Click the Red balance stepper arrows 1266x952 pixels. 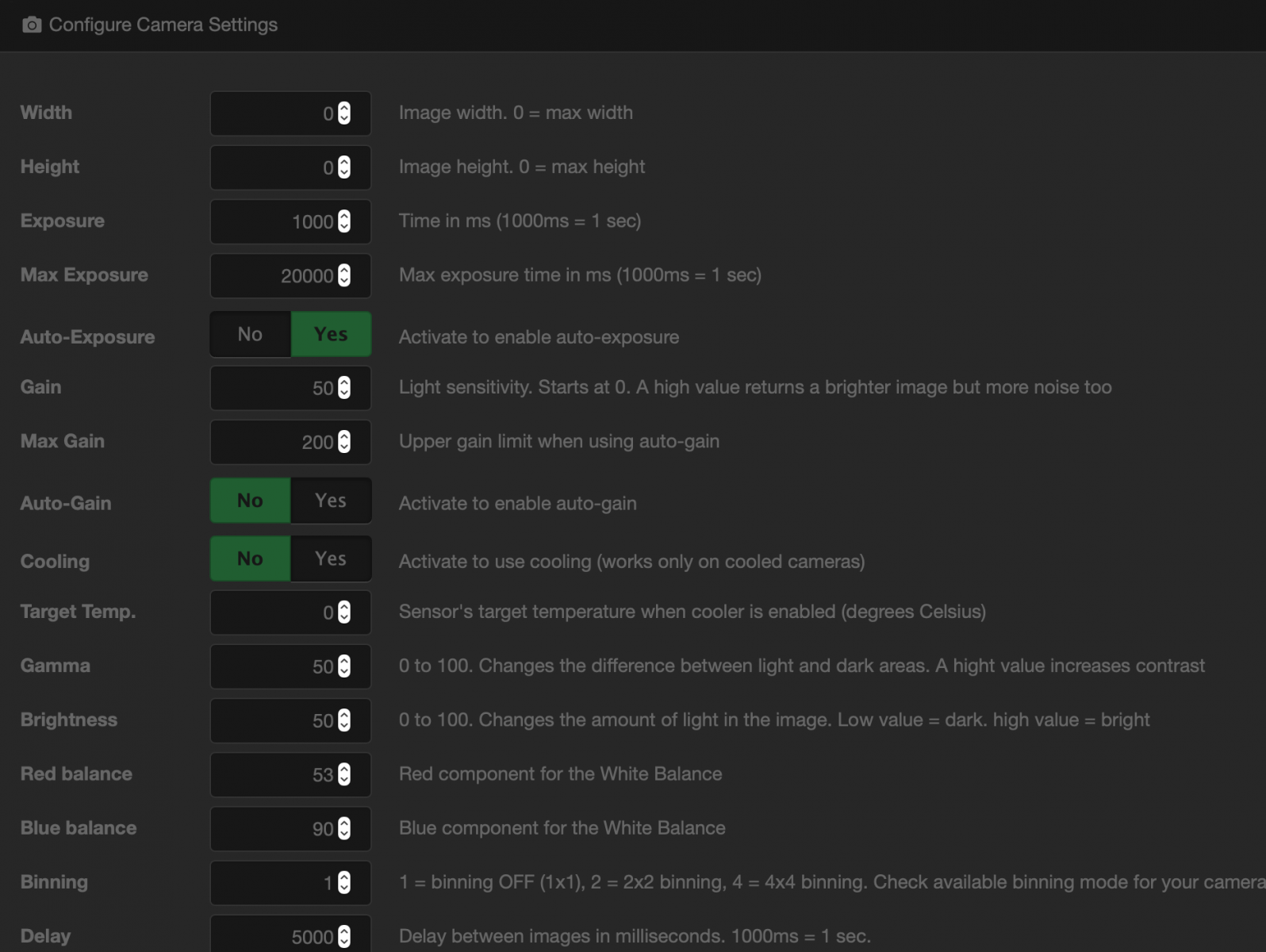tap(344, 774)
